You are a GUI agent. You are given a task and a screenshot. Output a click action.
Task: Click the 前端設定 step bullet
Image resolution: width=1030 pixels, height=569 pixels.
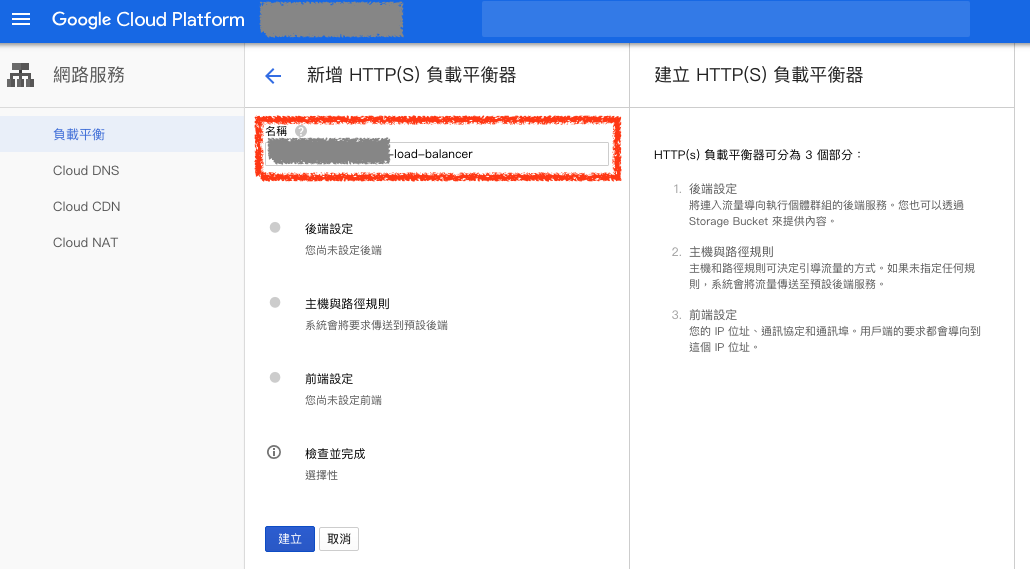pyautogui.click(x=275, y=377)
